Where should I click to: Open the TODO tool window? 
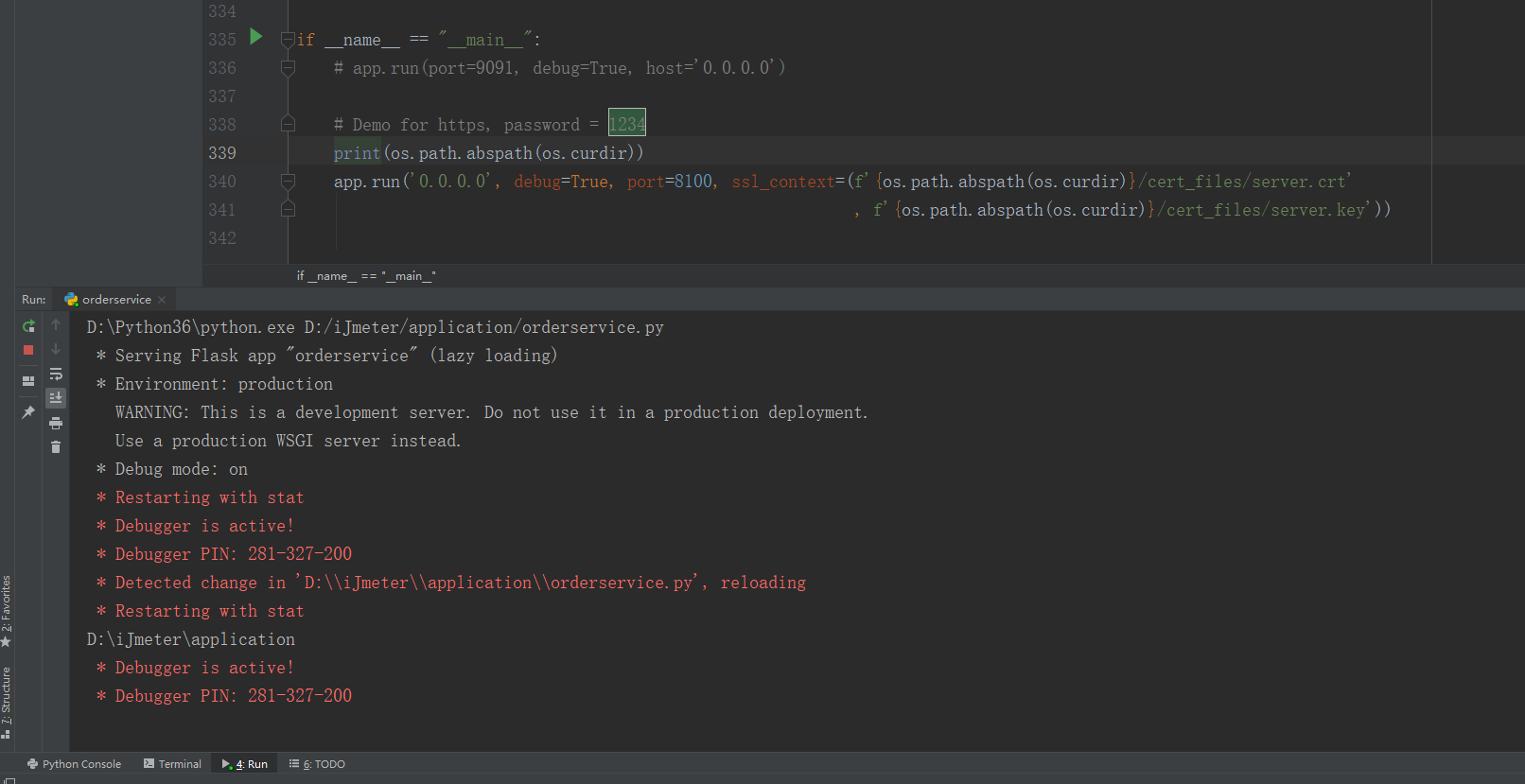tap(317, 764)
